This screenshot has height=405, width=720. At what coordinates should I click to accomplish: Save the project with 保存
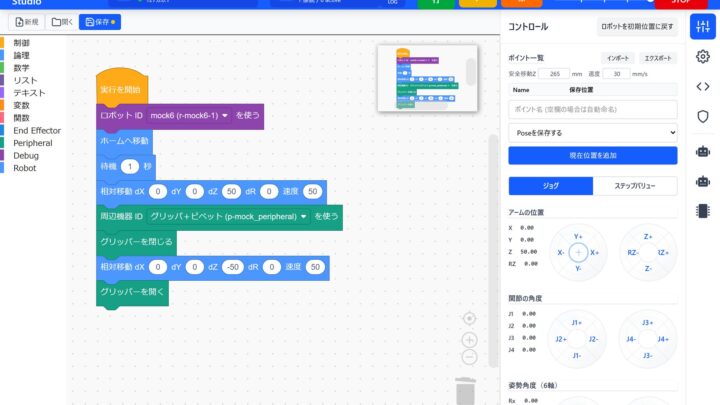[100, 22]
